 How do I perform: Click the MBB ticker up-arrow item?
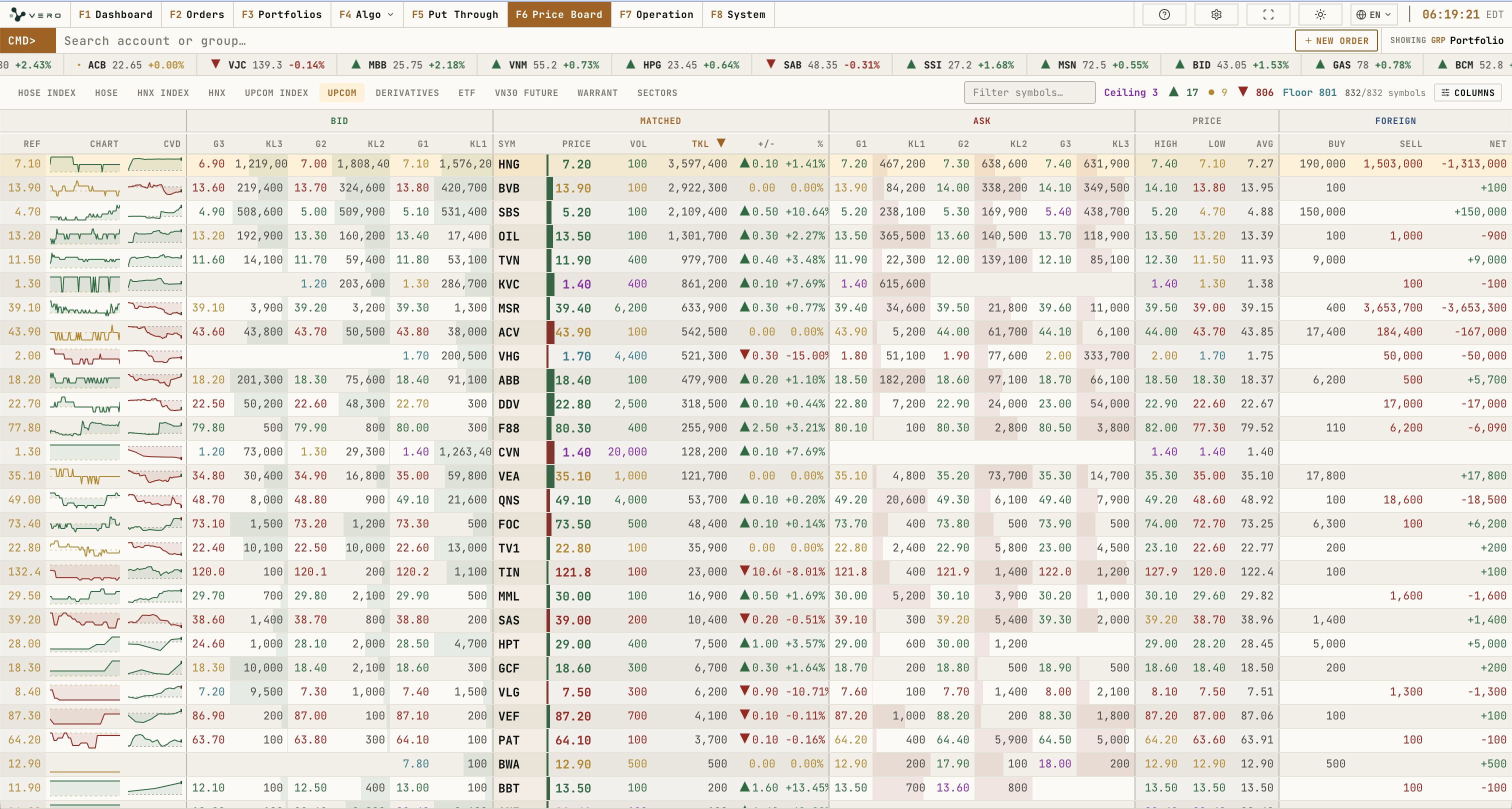pyautogui.click(x=408, y=64)
